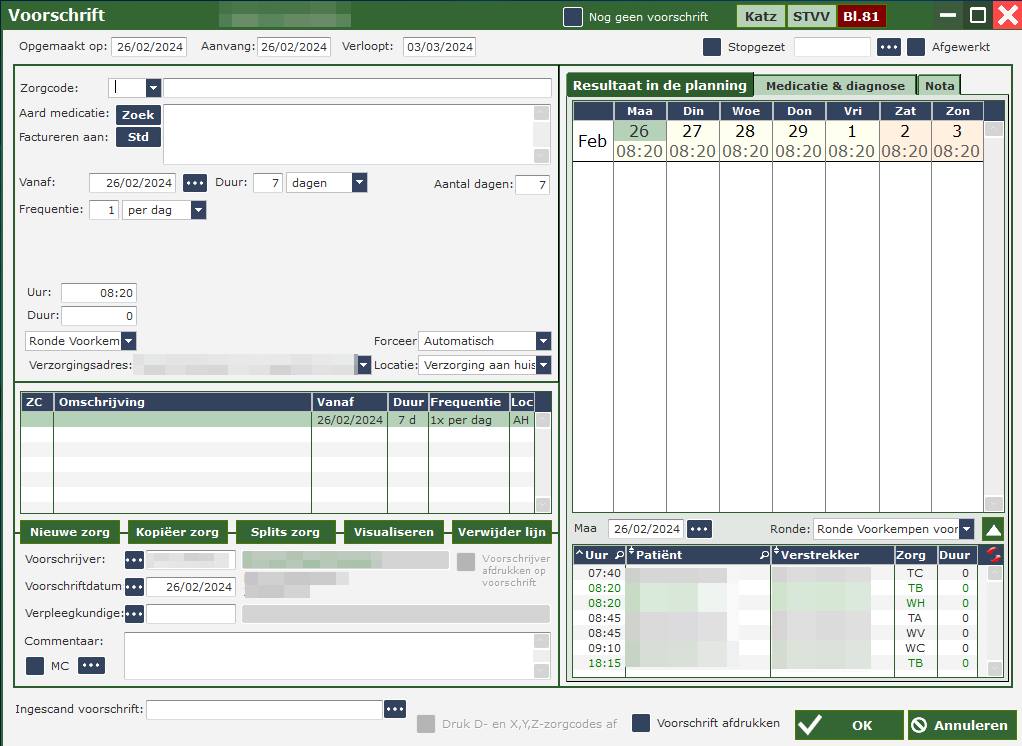Click the Nieuwe zorg button
This screenshot has width=1022, height=746.
click(70, 532)
